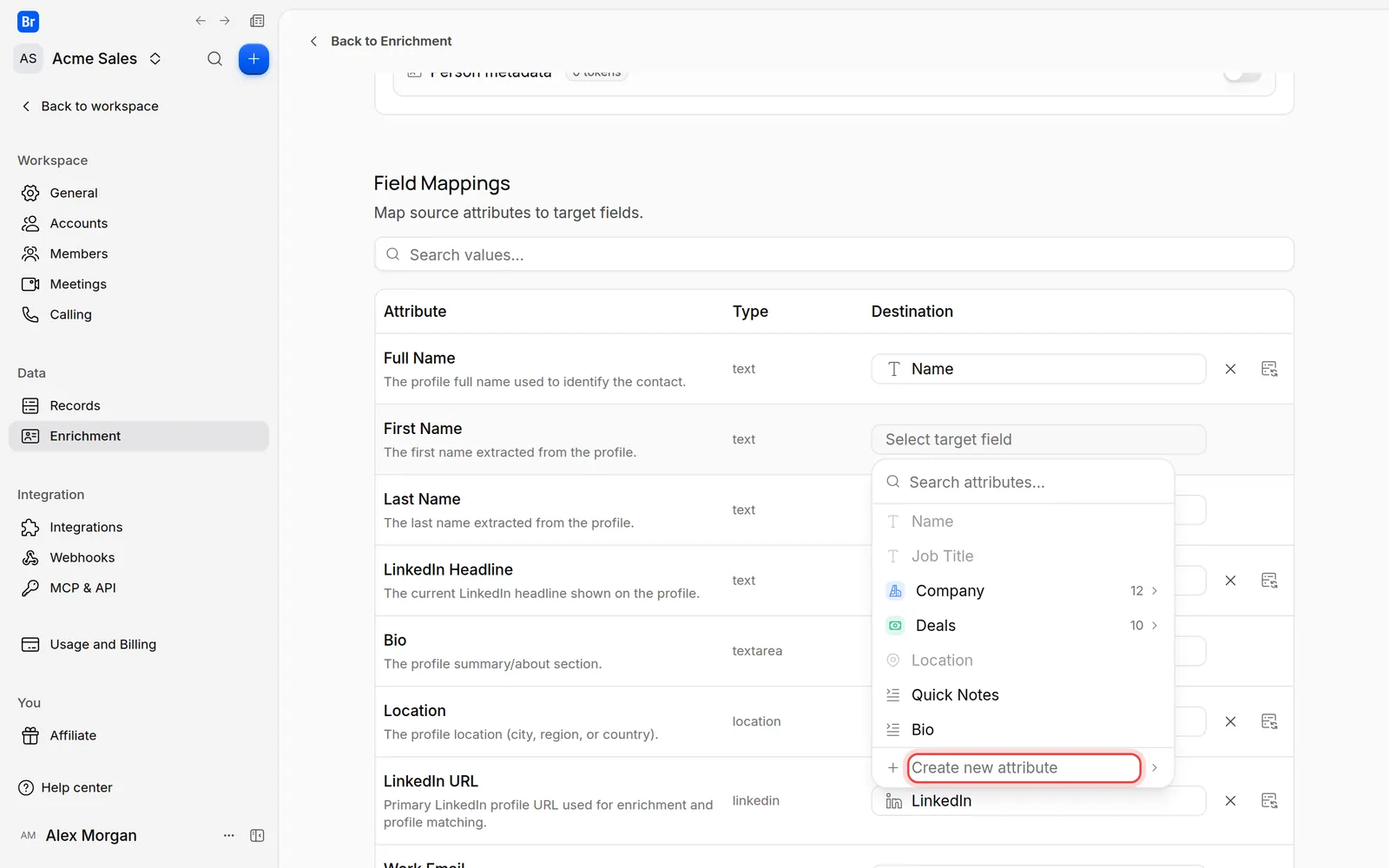Image resolution: width=1389 pixels, height=868 pixels.
Task: Open search with the magnifier icon
Action: [x=214, y=59]
